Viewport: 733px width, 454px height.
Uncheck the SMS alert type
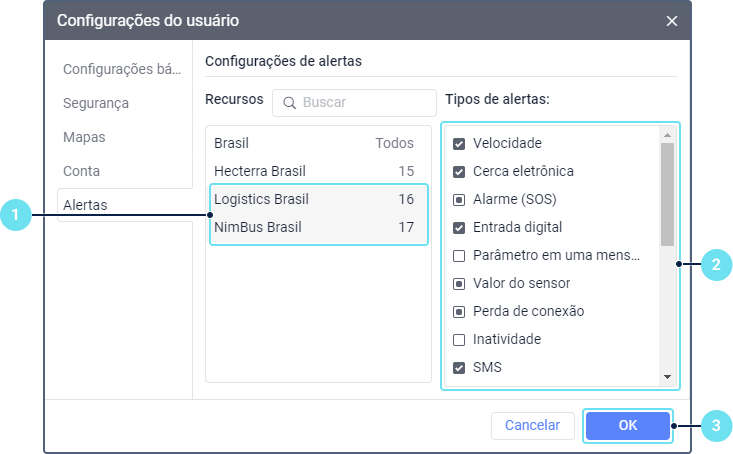[459, 367]
